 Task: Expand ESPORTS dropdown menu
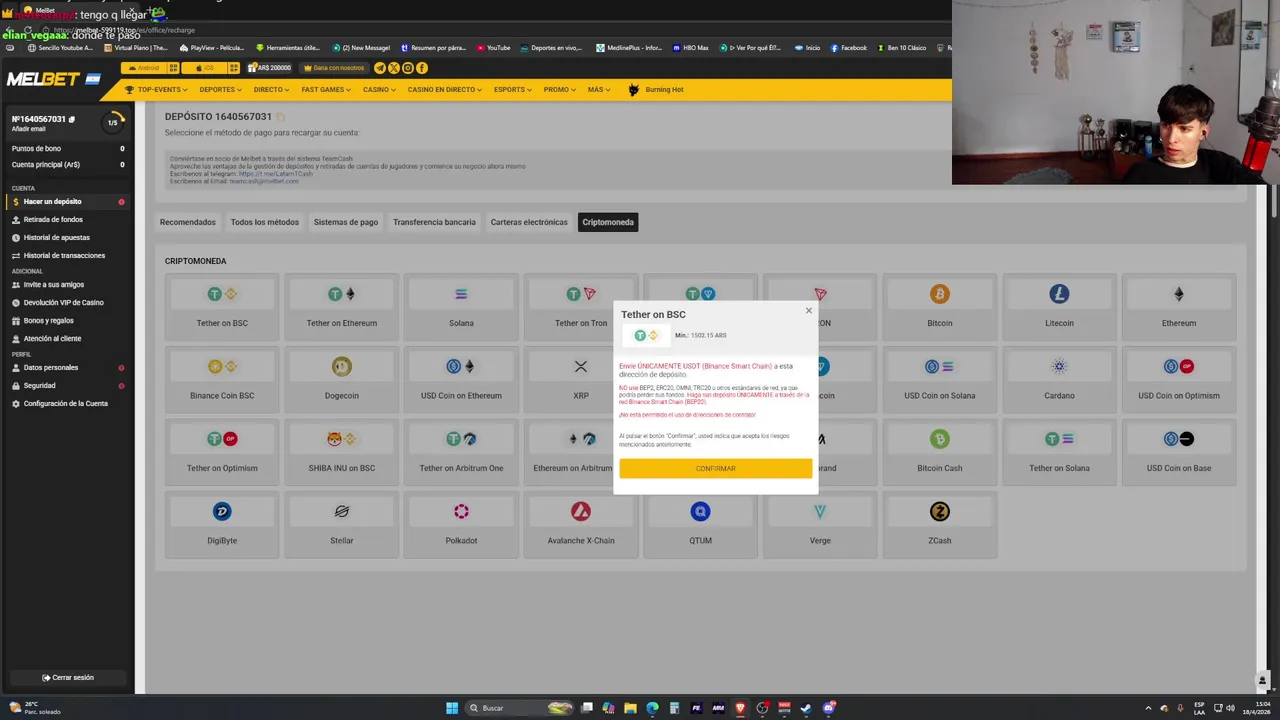pos(513,90)
